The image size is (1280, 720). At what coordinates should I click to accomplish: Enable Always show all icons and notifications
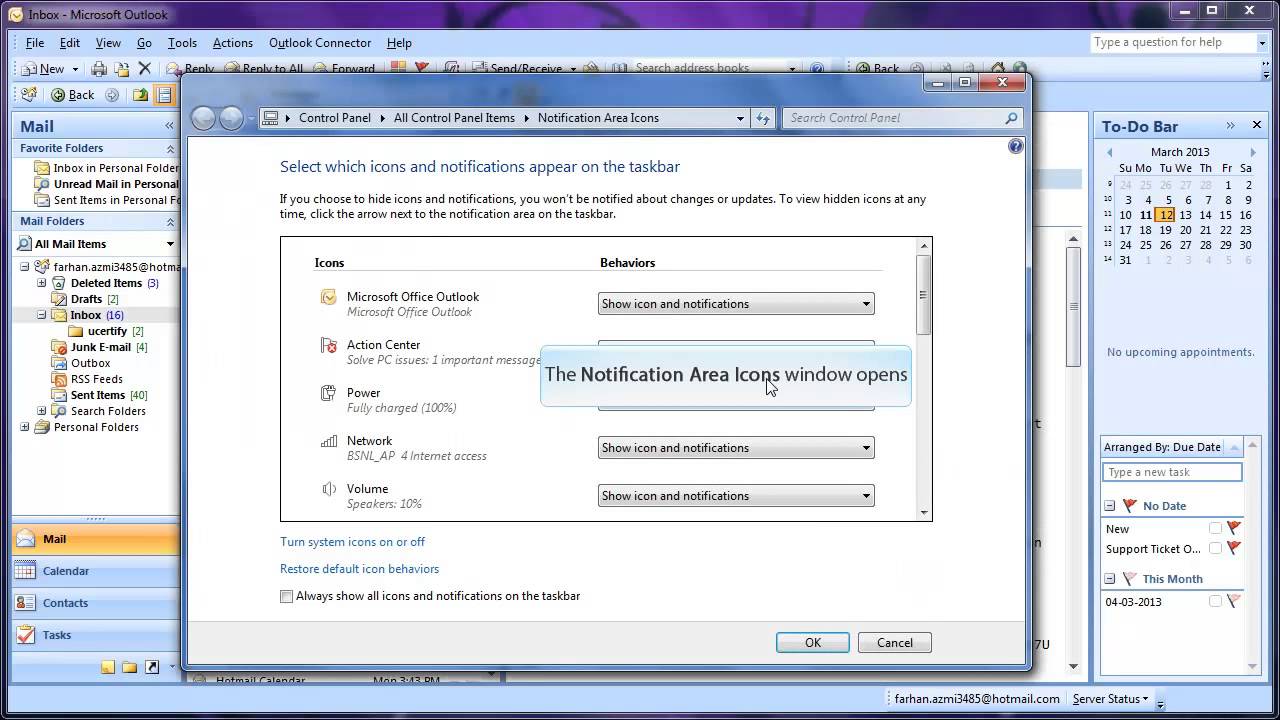pos(286,596)
